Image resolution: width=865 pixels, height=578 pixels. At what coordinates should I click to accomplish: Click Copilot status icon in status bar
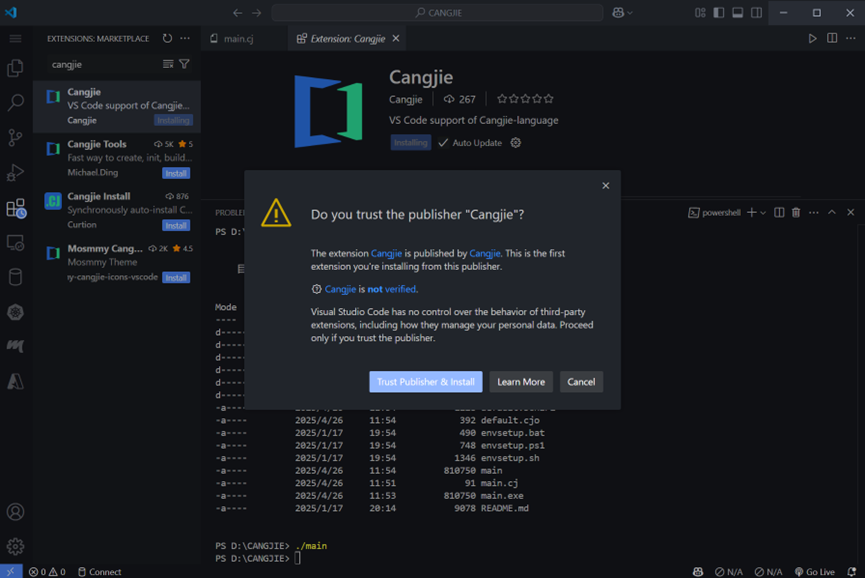(698, 572)
